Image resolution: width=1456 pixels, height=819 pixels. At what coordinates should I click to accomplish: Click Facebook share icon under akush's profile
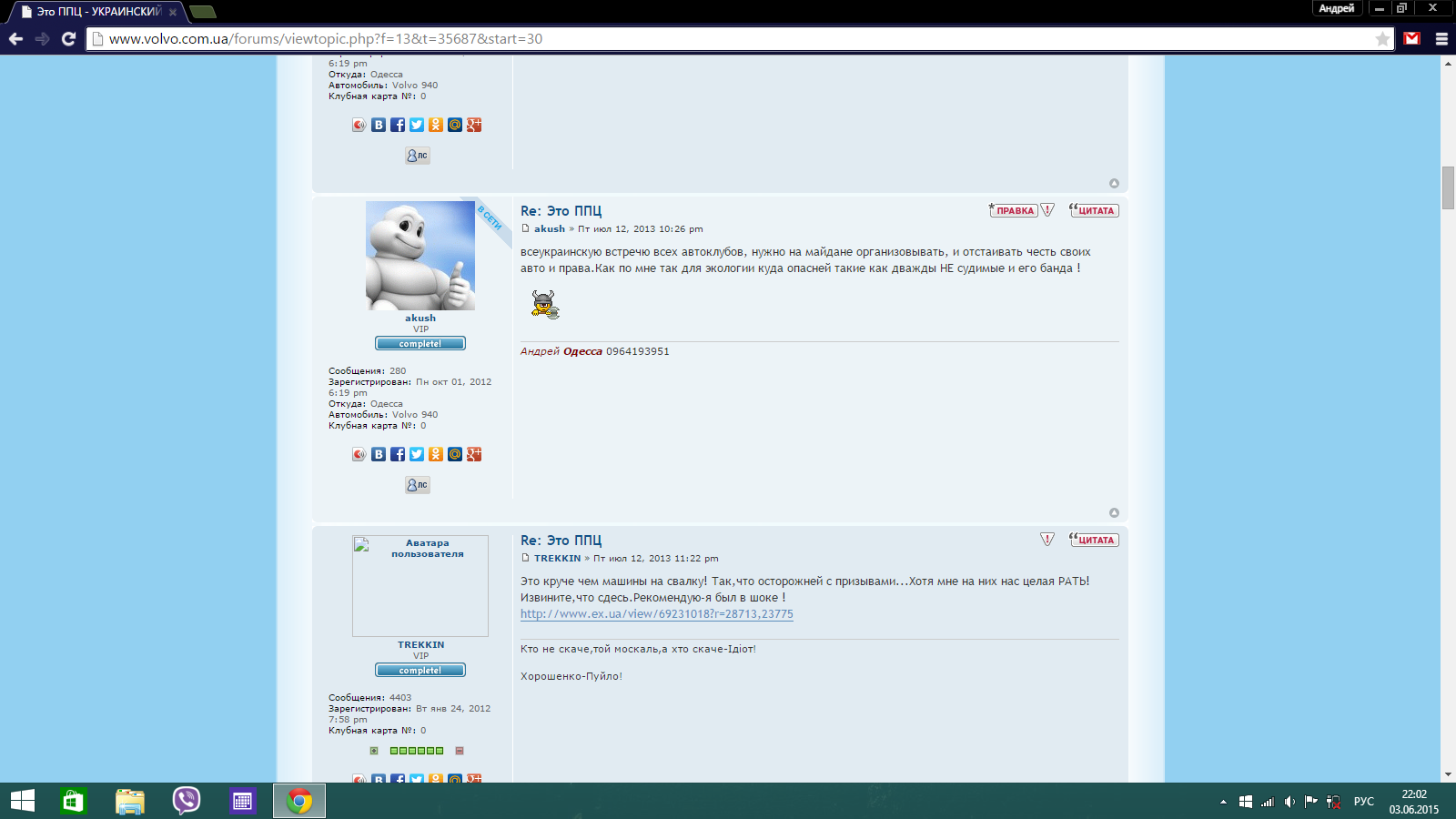pyautogui.click(x=398, y=454)
